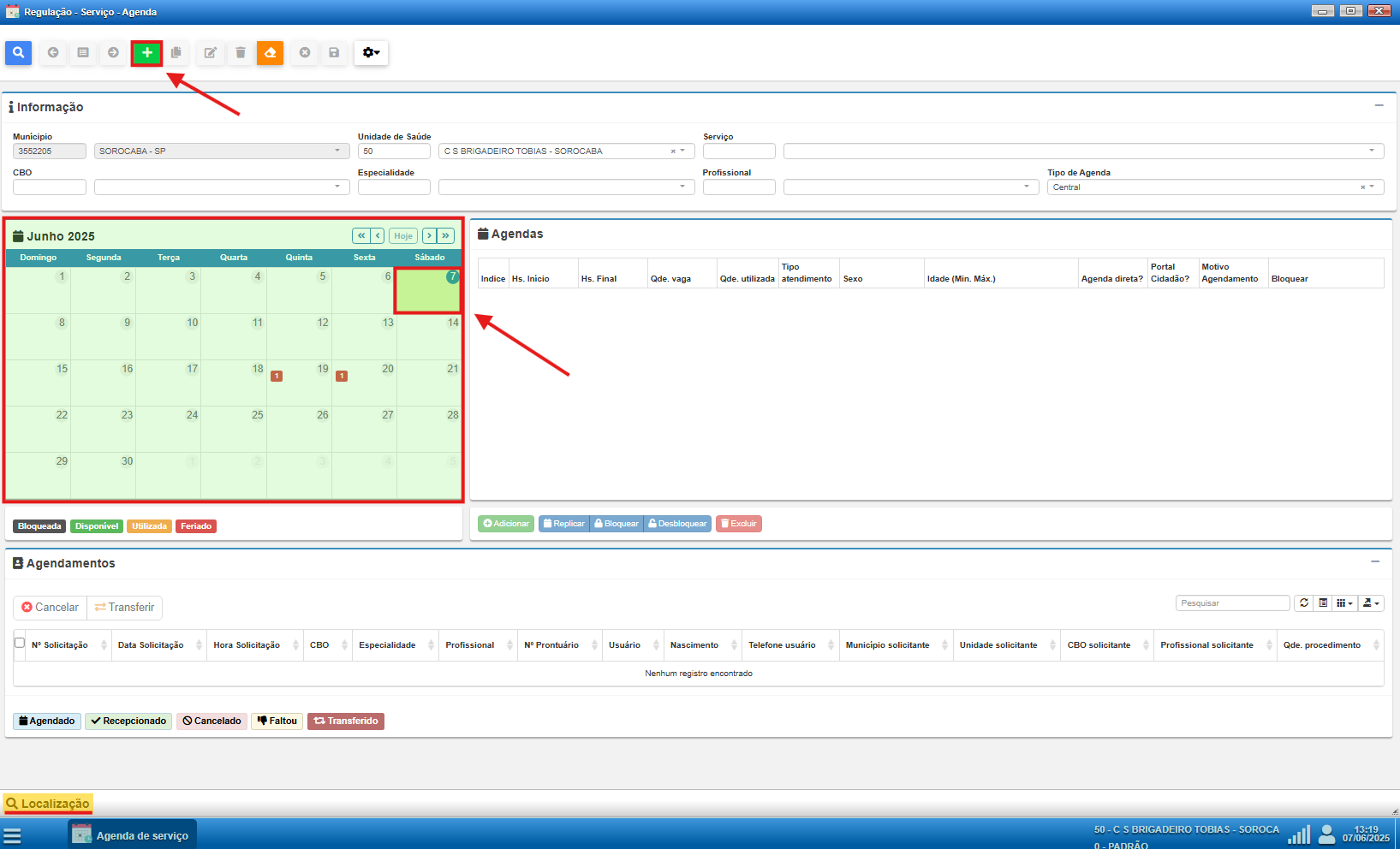Click the blue search magnifier button
The image size is (1400, 849).
18,53
